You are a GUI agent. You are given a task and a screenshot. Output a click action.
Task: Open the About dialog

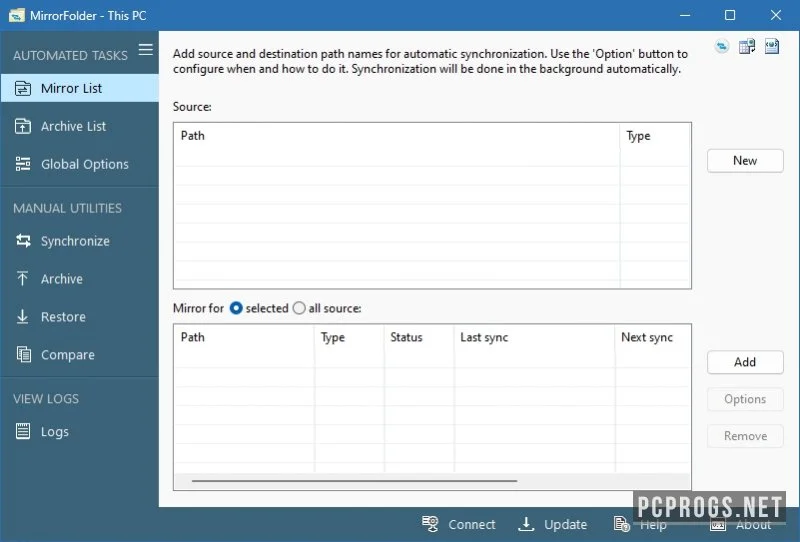coord(740,524)
